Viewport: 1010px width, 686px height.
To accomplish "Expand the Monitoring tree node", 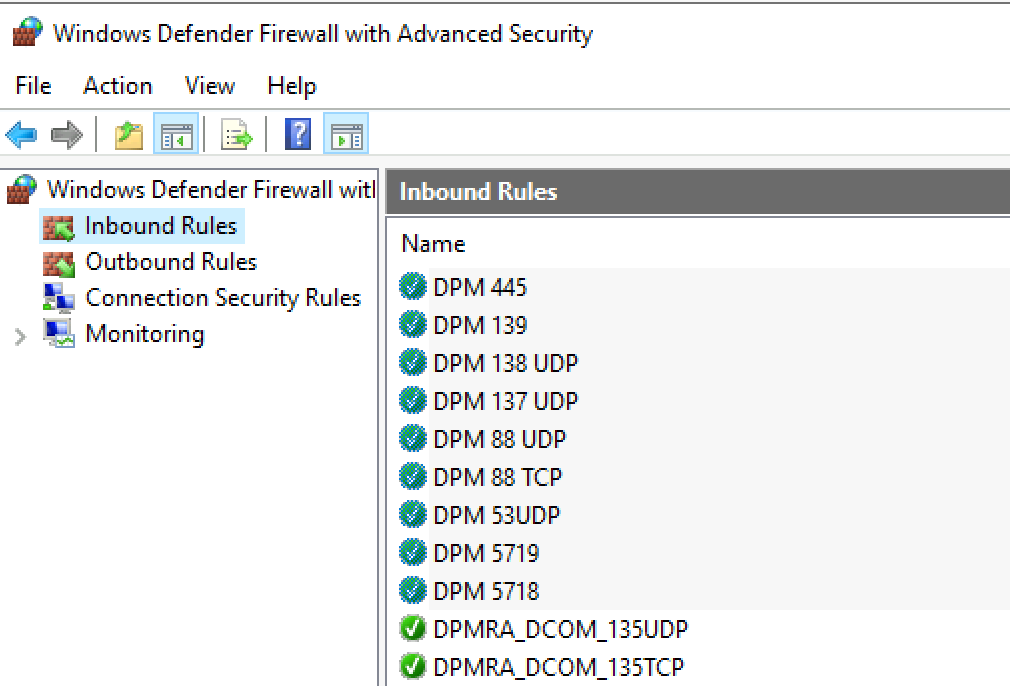I will [x=20, y=336].
